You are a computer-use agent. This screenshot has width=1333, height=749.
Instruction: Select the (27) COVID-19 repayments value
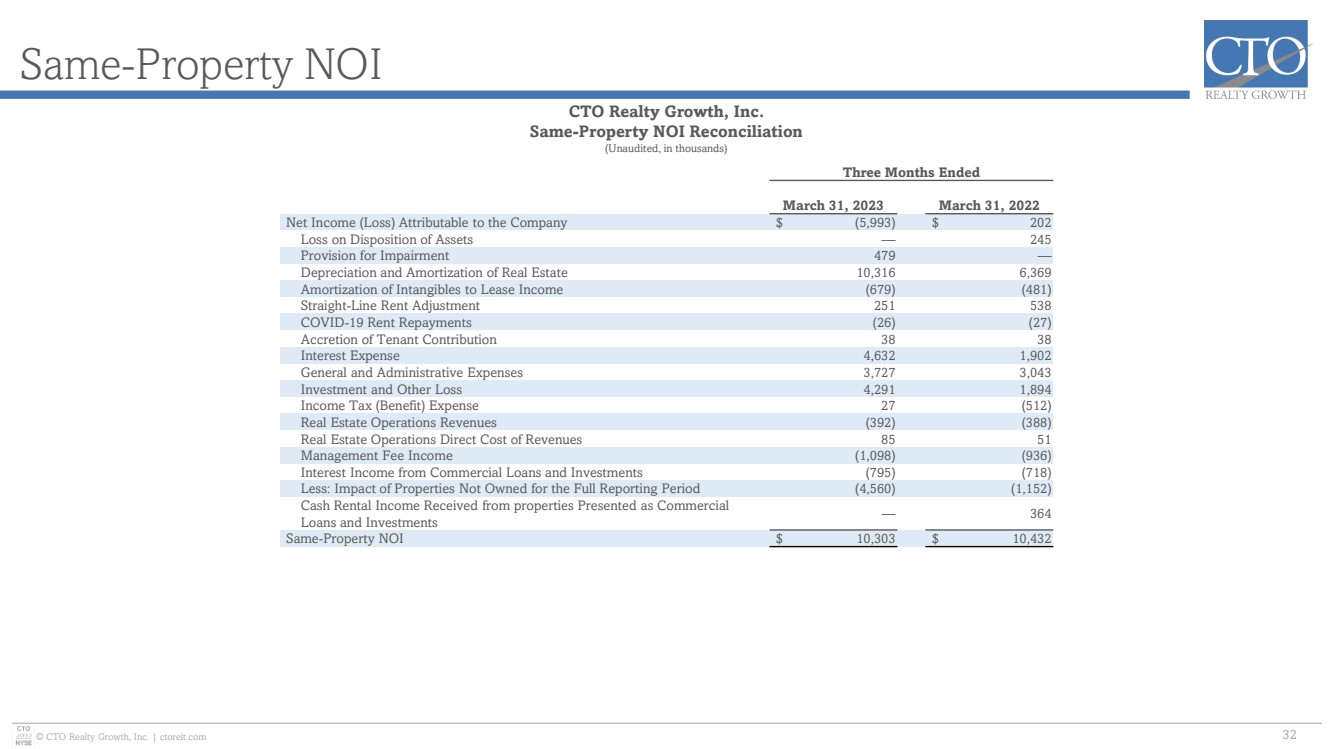[1040, 323]
